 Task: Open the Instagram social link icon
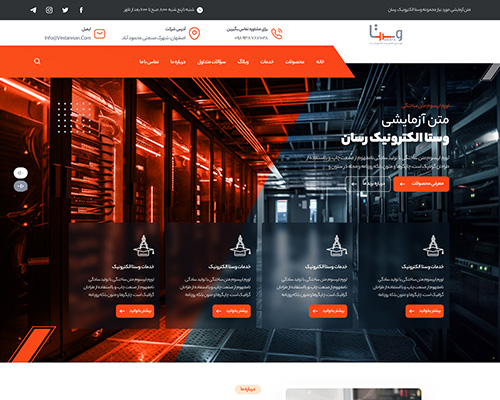point(49,10)
